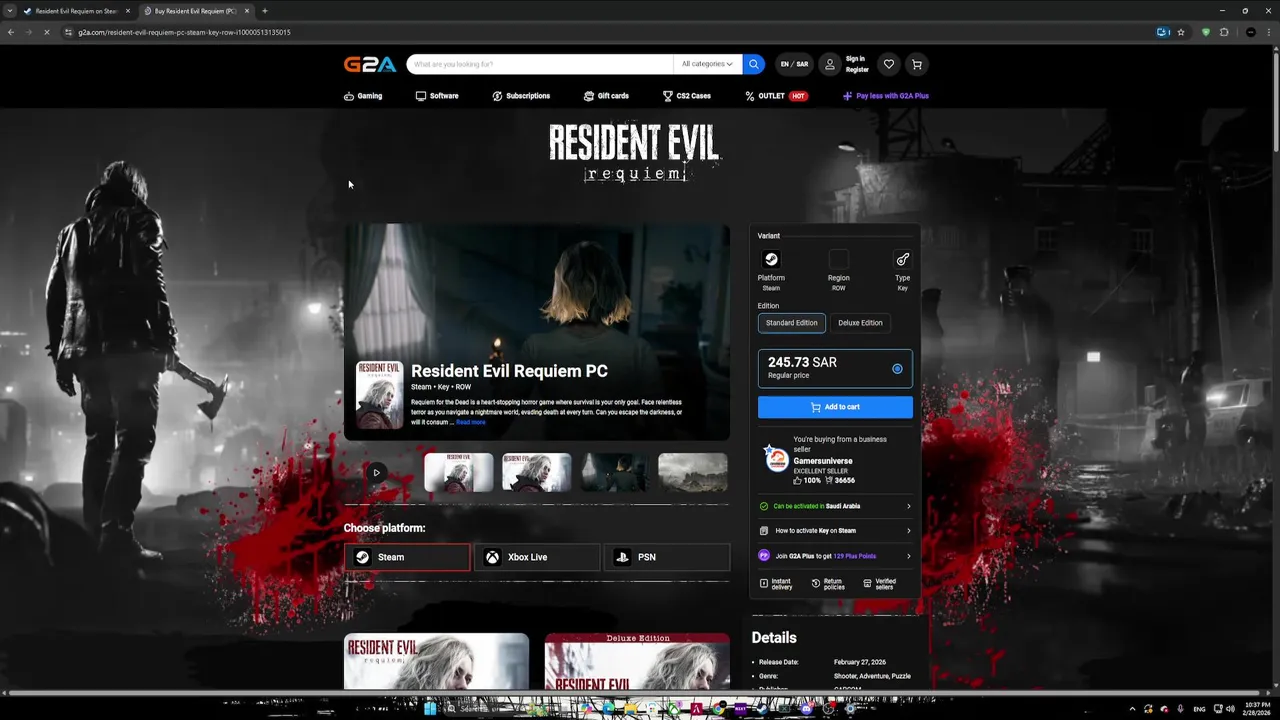Expand How to activate Key on Steam

tap(835, 531)
